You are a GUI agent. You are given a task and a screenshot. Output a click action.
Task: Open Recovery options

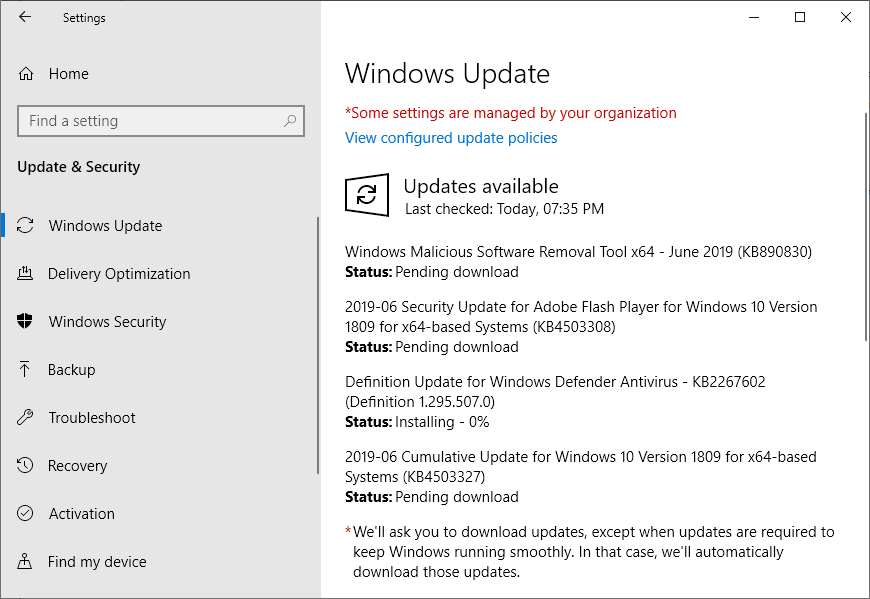77,466
